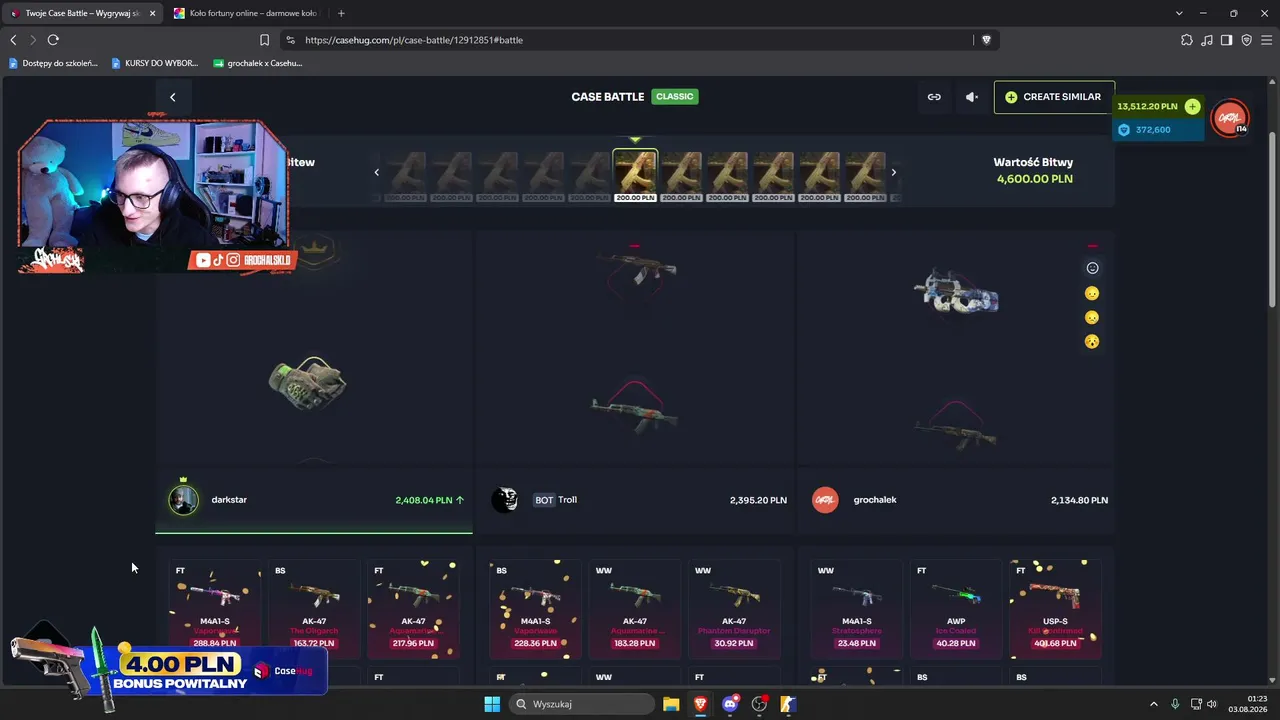The width and height of the screenshot is (1280, 720).
Task: Go forward in the browser
Action: 33,40
